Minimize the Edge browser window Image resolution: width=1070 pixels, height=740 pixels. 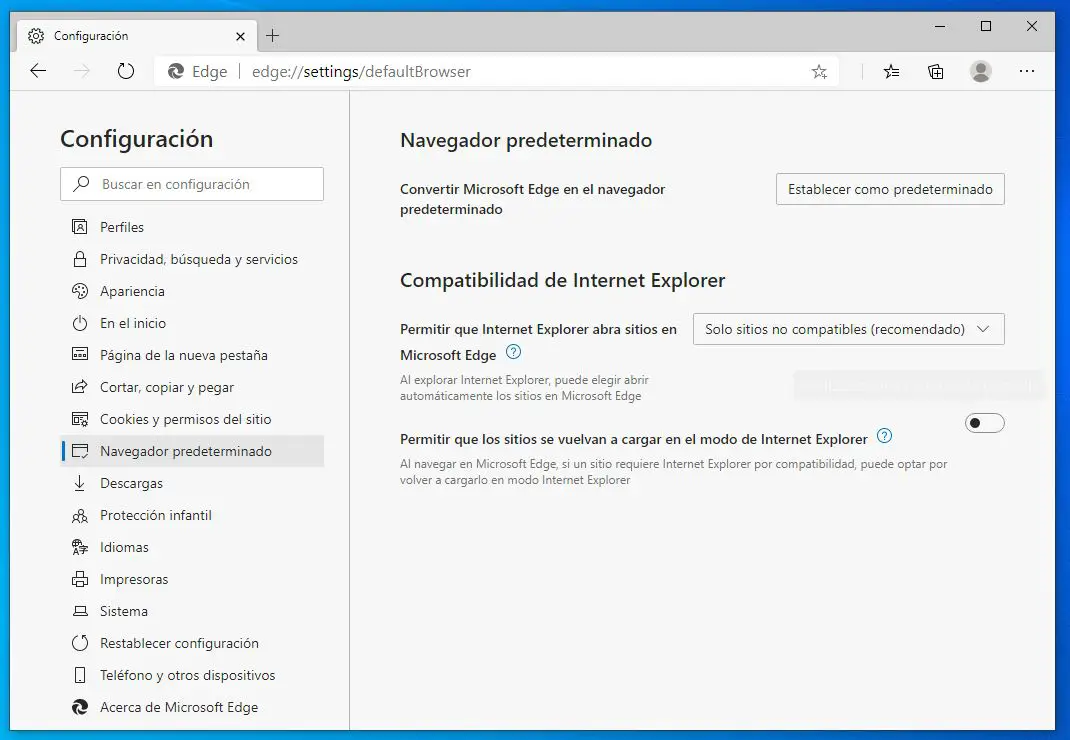point(940,26)
